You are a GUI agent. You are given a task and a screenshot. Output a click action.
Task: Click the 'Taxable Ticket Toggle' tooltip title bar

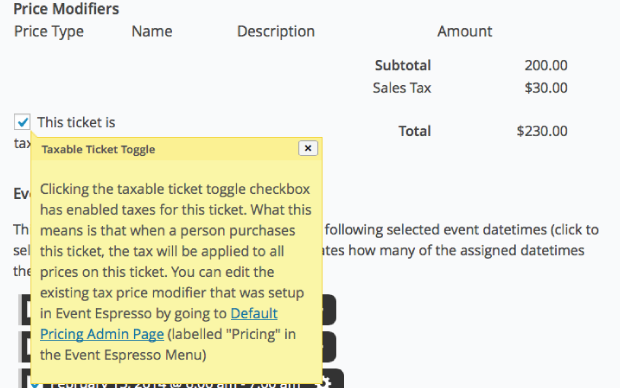tap(177, 149)
